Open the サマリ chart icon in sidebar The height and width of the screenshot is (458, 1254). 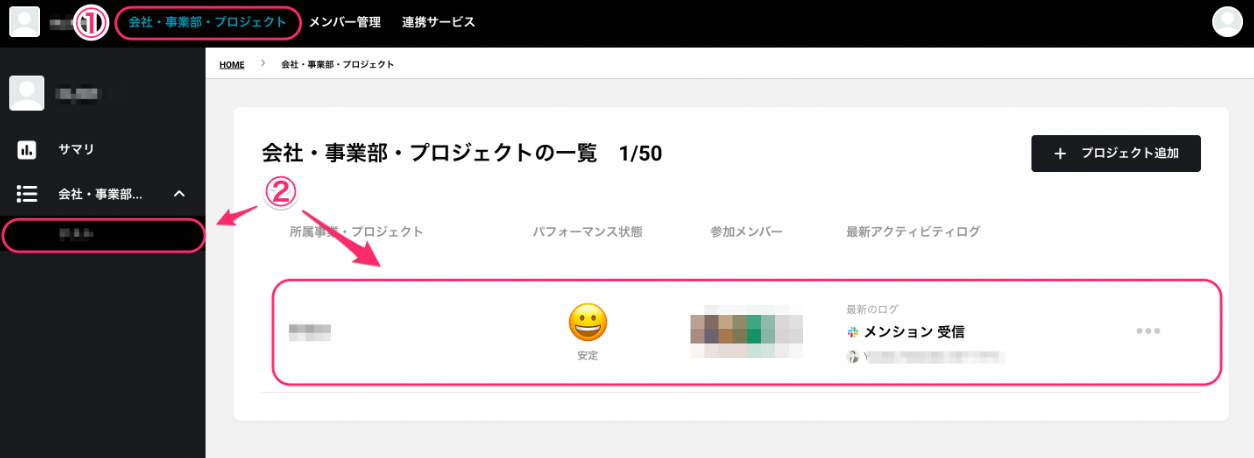click(27, 150)
